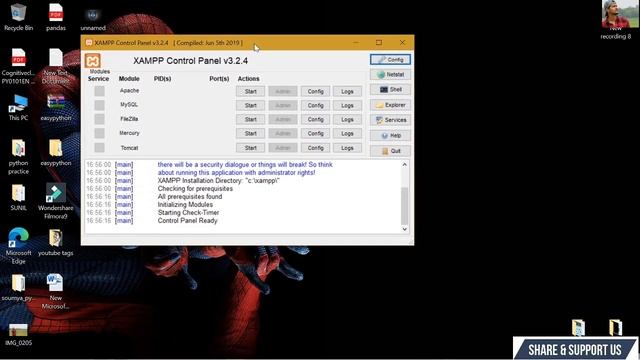Click the log scrollbar down arrow

(x=404, y=229)
